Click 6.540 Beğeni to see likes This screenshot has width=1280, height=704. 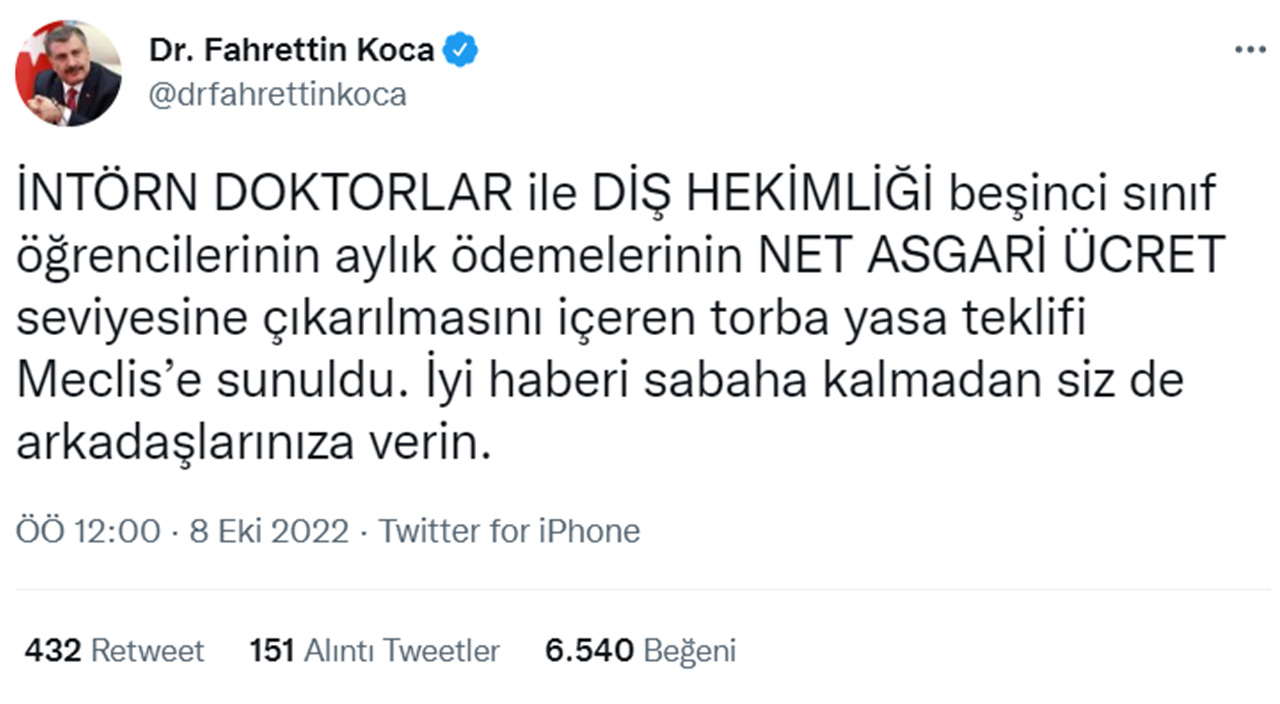tap(640, 650)
